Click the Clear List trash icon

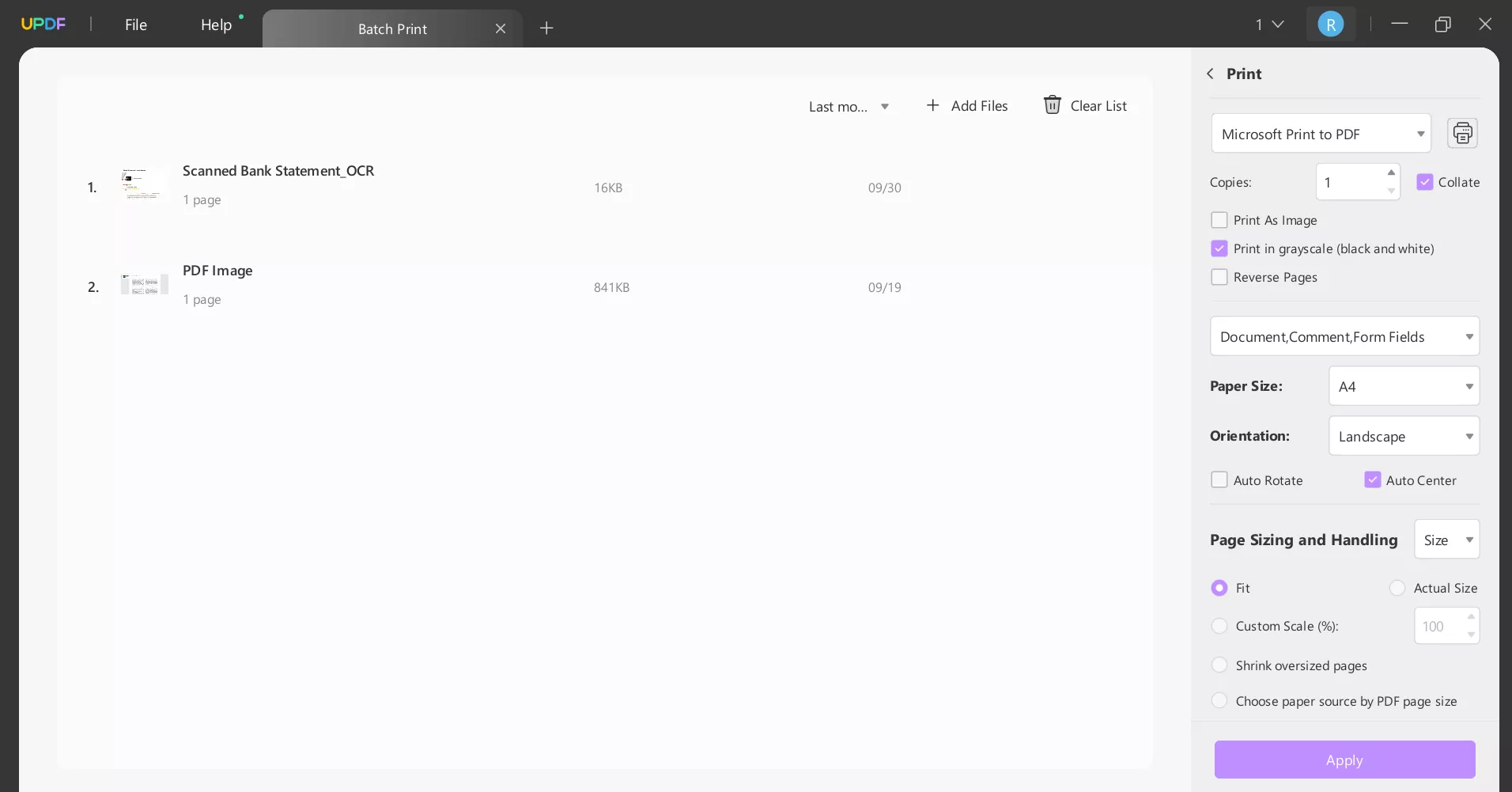(1052, 105)
